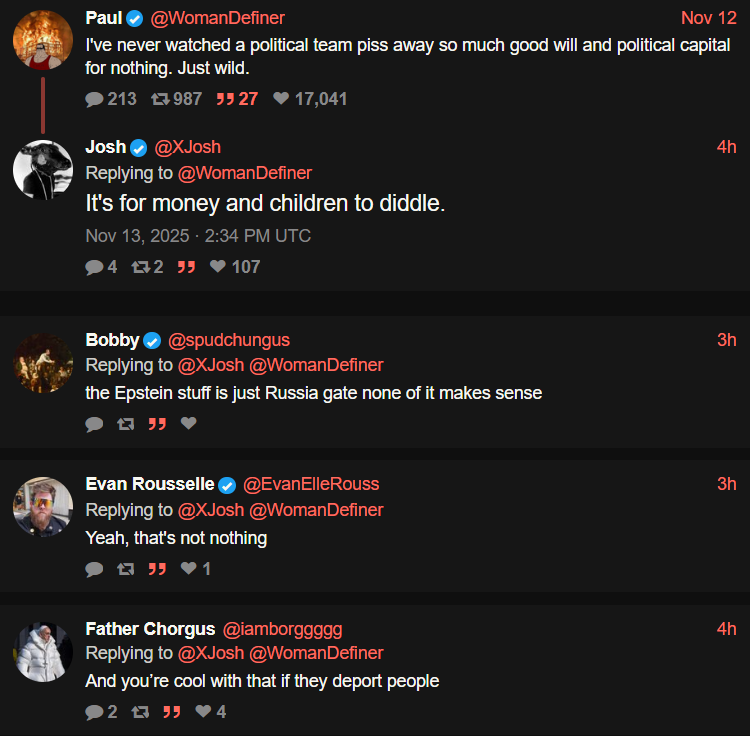
Task: Click reply icon on Paul's tweet
Action: [95, 99]
